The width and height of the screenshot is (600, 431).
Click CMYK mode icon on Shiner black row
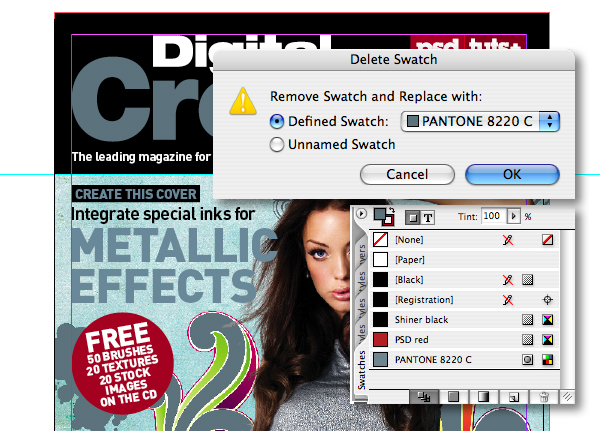tap(548, 320)
